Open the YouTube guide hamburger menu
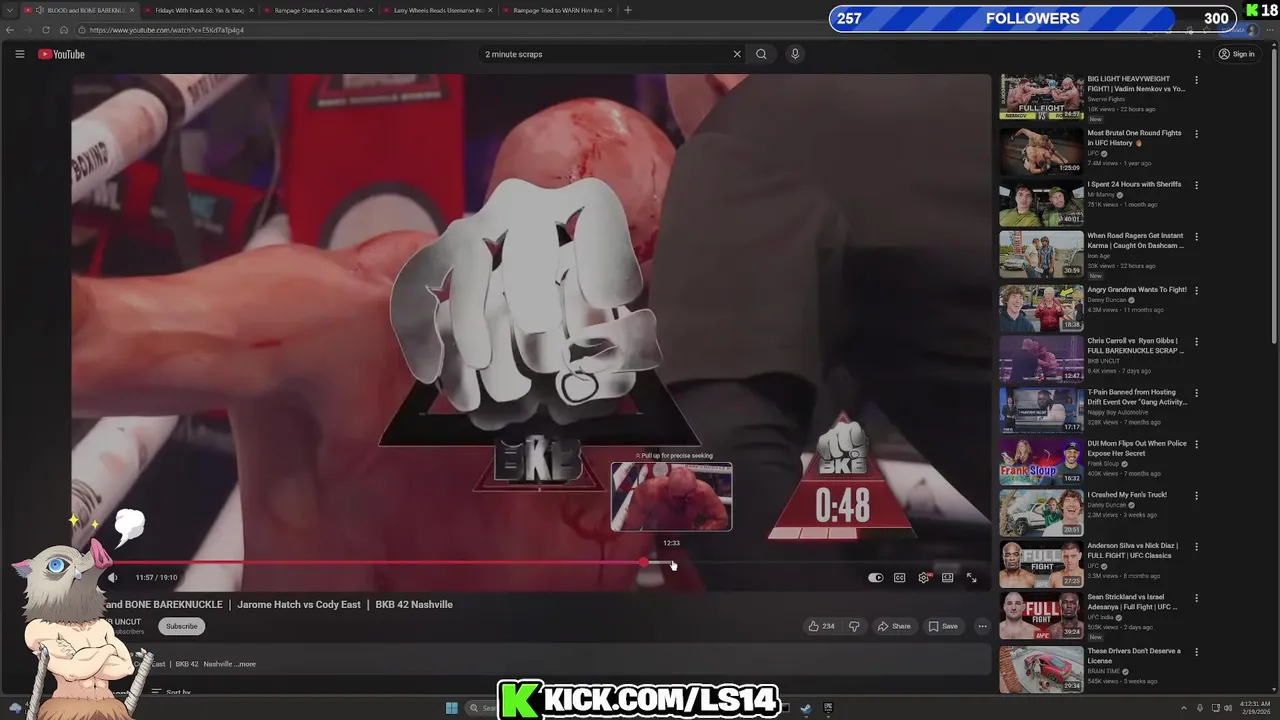 click(19, 54)
